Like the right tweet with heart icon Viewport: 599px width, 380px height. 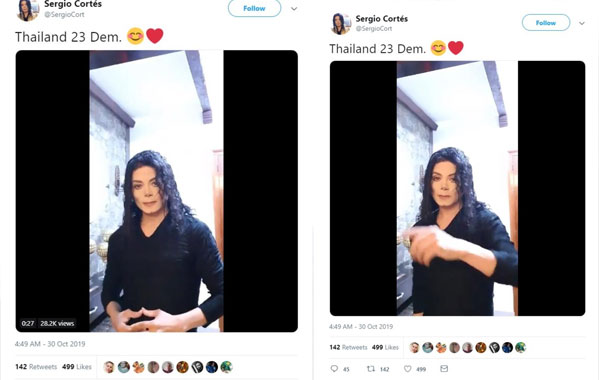point(408,369)
